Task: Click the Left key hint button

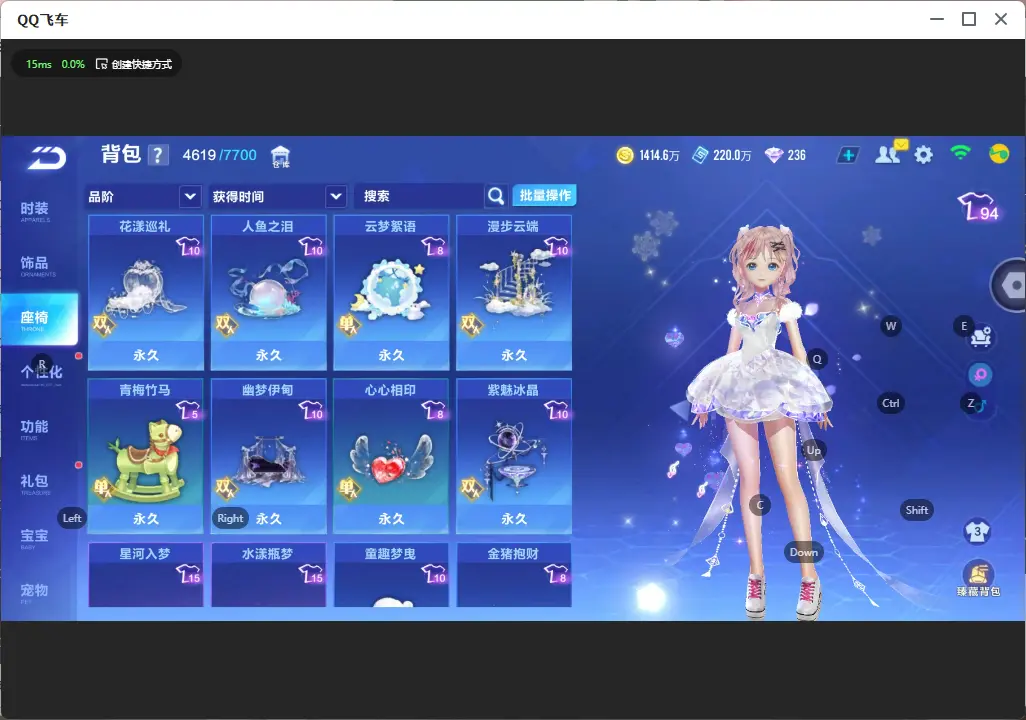Action: 72,518
